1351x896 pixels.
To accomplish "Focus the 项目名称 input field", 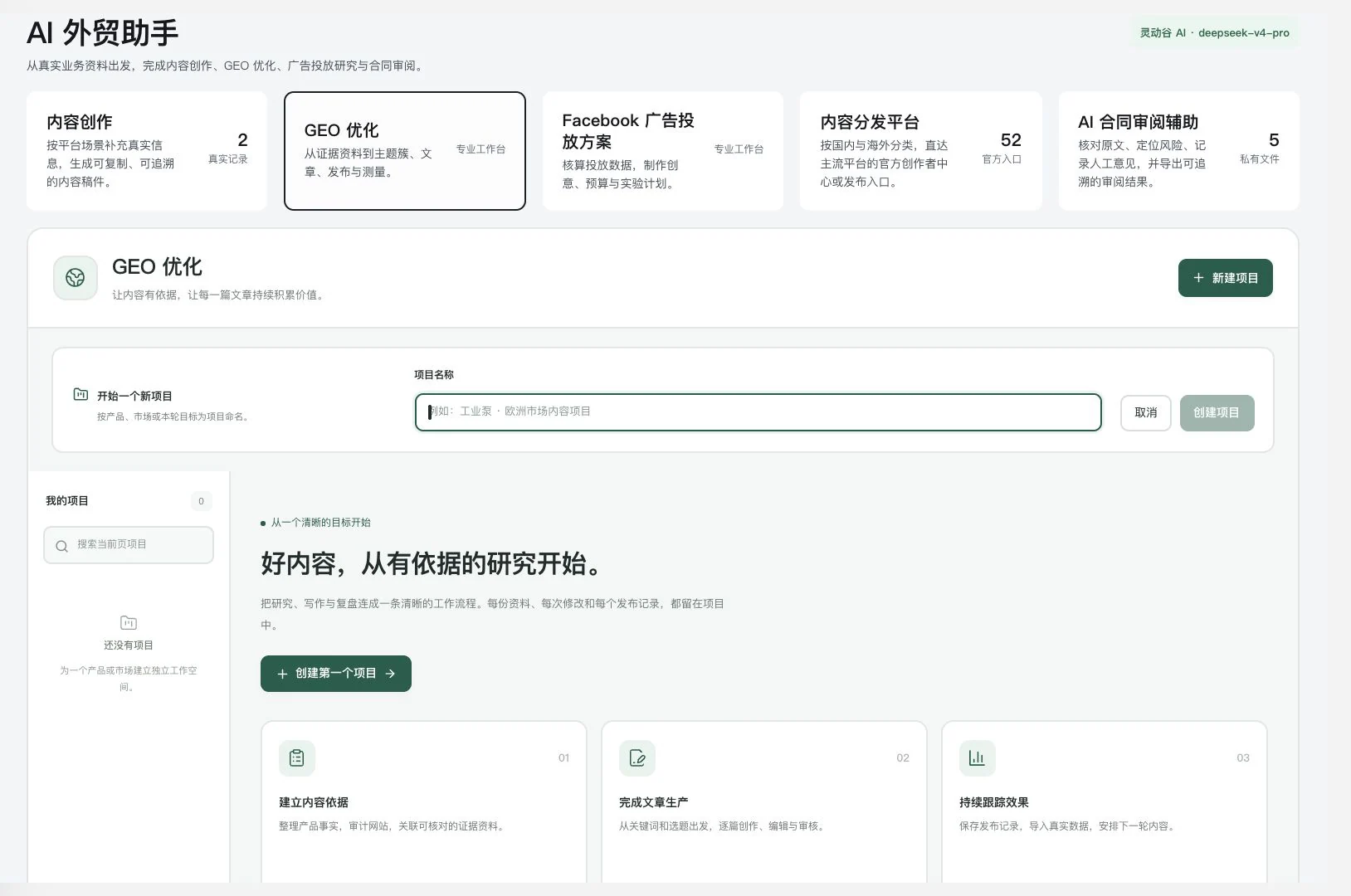I will 758,412.
